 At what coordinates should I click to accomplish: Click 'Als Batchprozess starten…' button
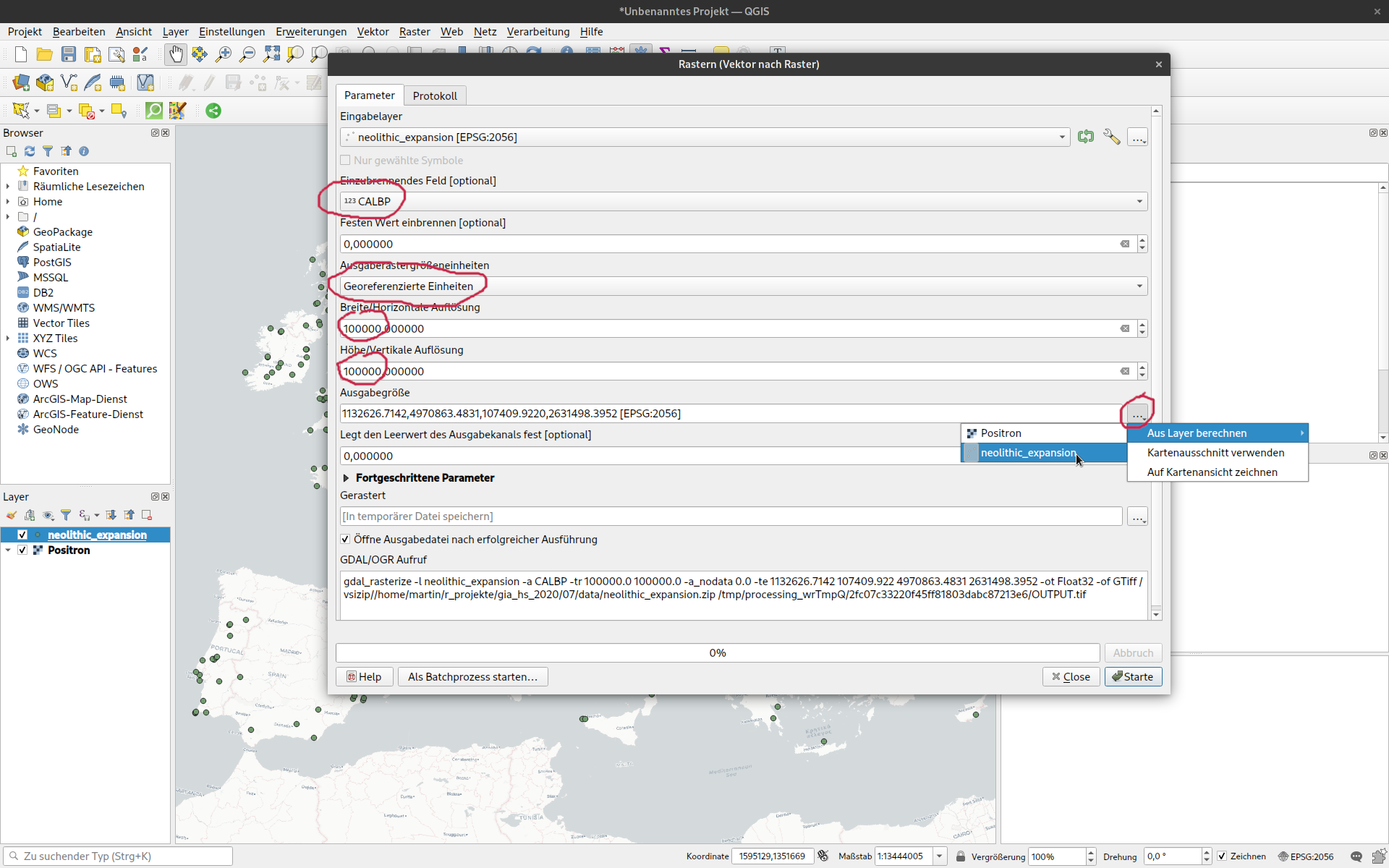(472, 676)
